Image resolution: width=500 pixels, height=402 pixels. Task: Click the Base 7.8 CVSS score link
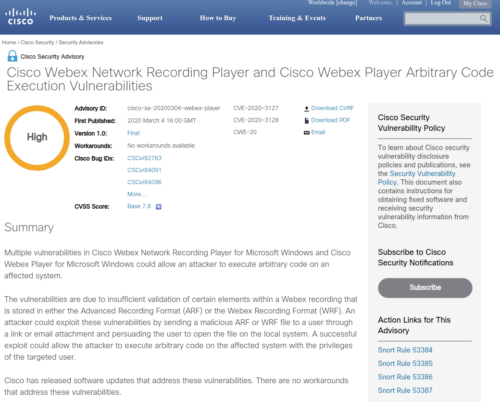coord(139,206)
